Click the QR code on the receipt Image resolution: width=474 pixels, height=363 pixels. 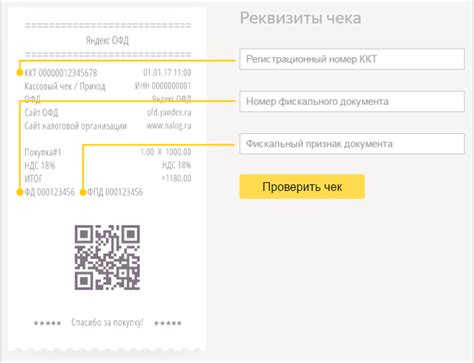click(107, 257)
